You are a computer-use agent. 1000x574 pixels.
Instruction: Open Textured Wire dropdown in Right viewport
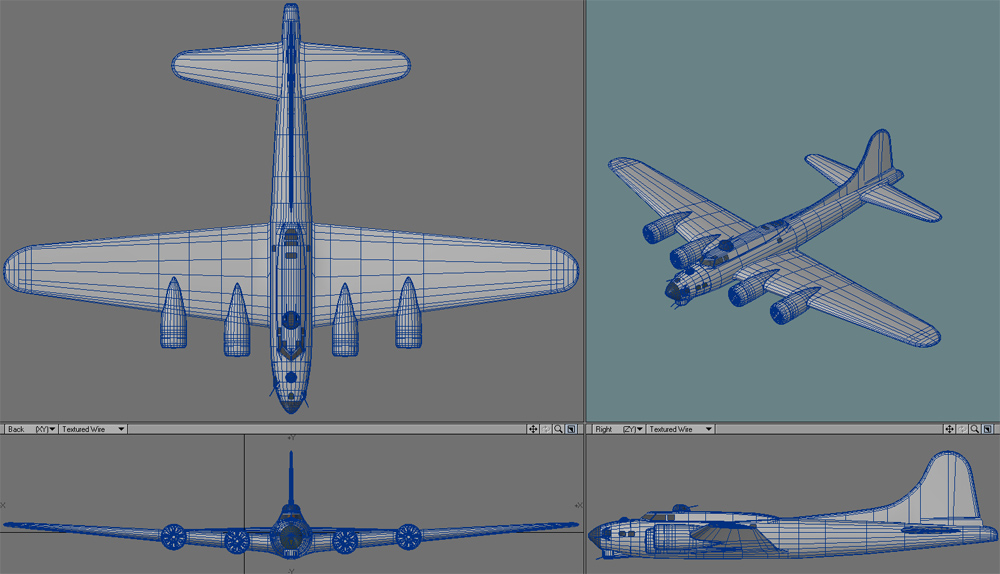coord(680,429)
